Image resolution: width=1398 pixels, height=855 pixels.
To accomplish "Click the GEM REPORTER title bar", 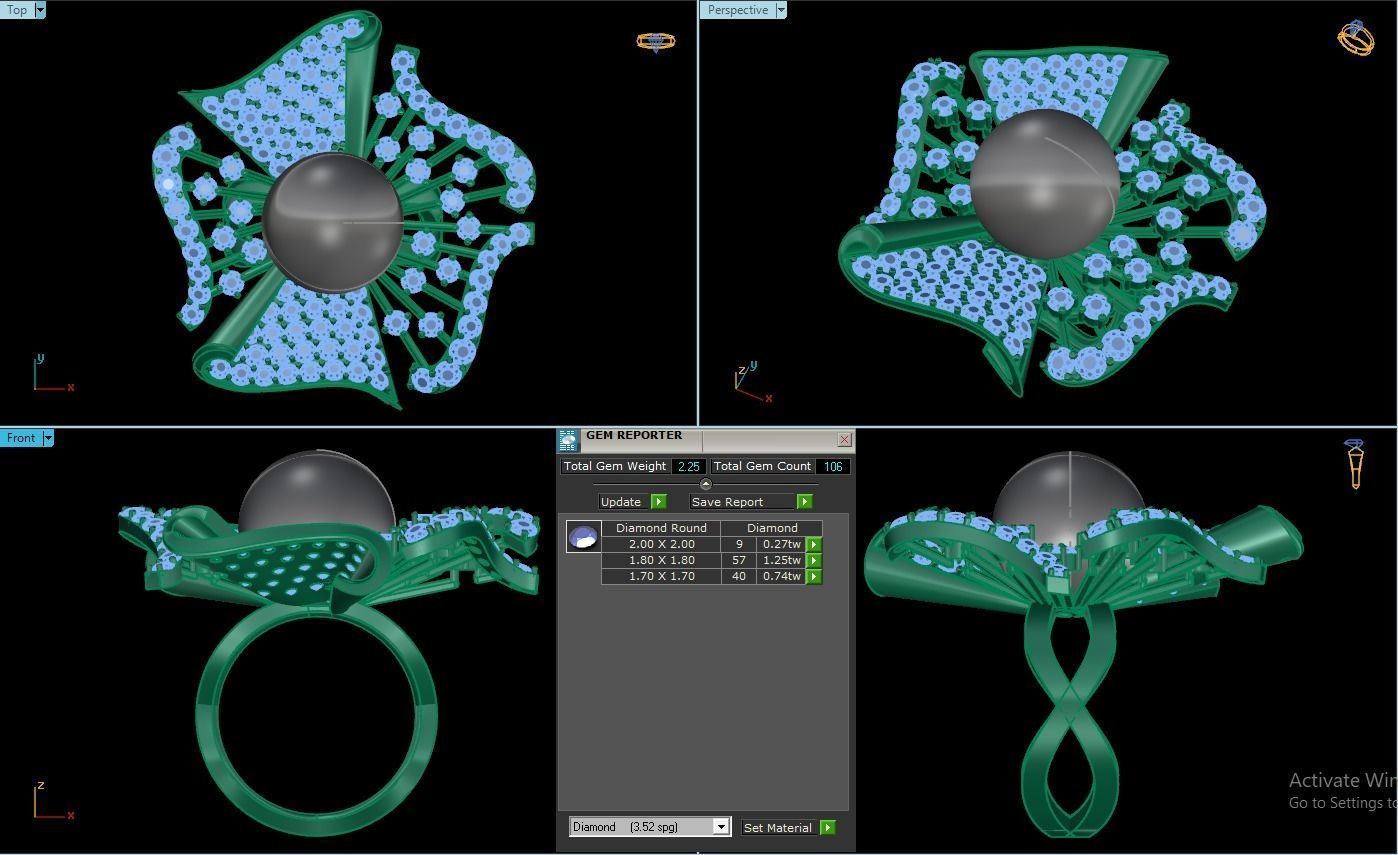I will point(706,440).
